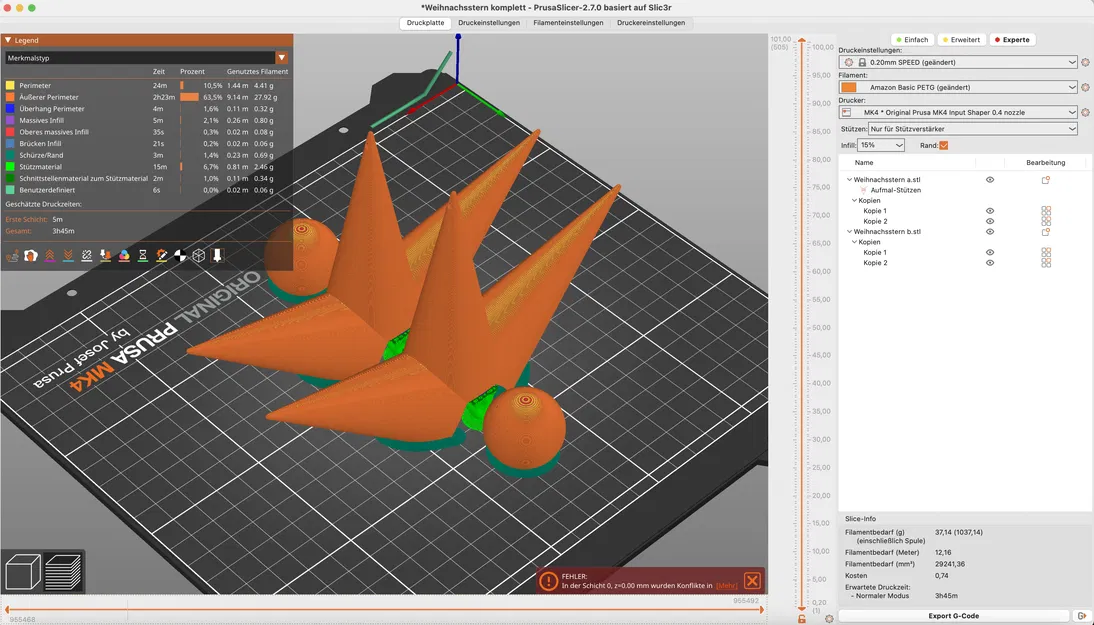
Task: Toggle retractions upward arrows icon
Action: [50, 256]
